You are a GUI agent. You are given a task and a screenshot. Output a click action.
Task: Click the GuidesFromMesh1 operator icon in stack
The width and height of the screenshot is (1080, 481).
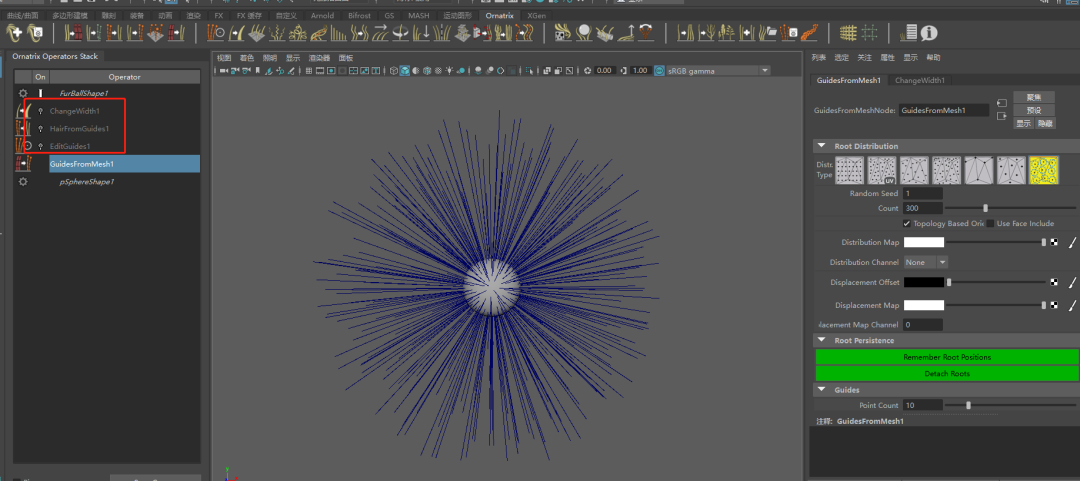coord(23,164)
